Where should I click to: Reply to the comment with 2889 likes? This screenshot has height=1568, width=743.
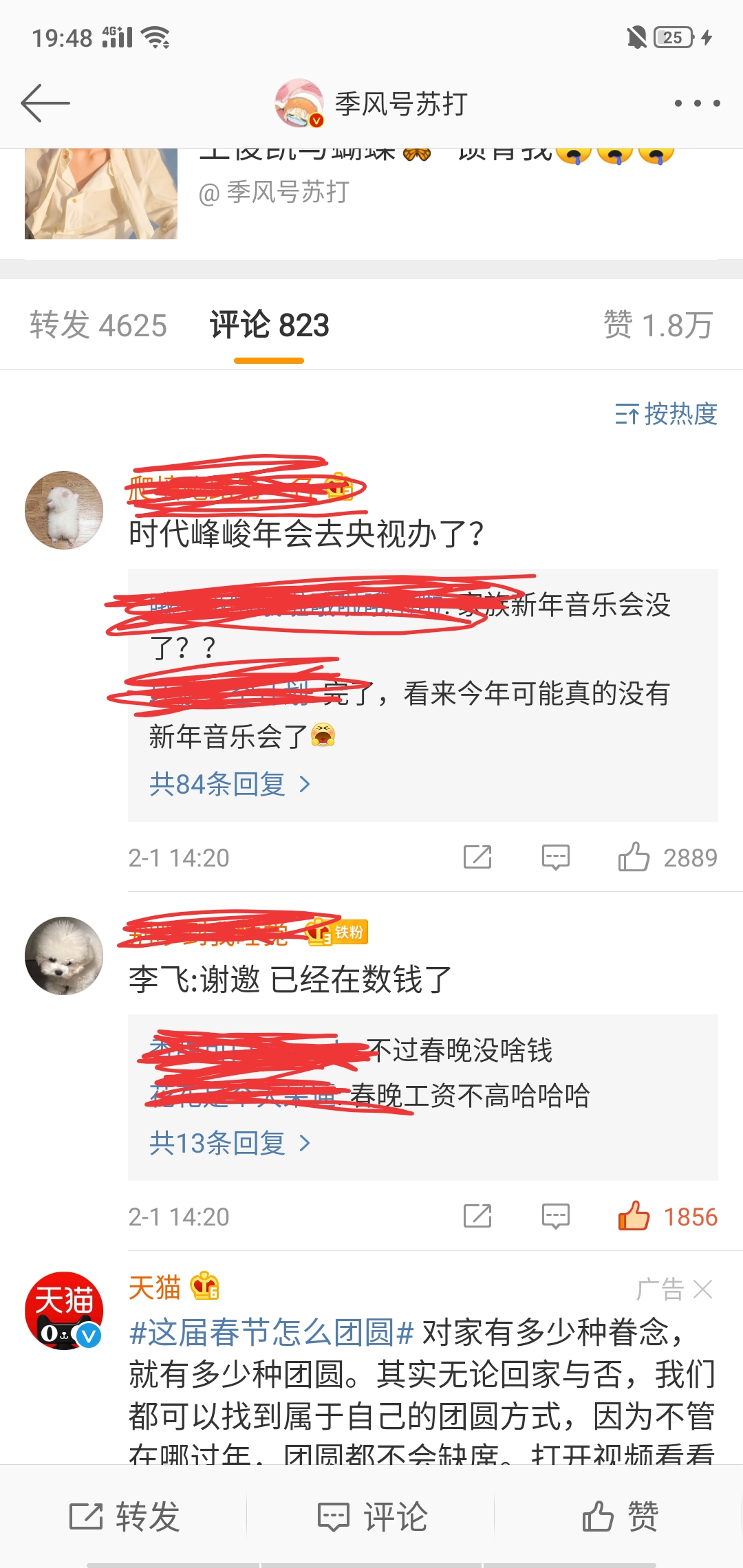click(556, 857)
